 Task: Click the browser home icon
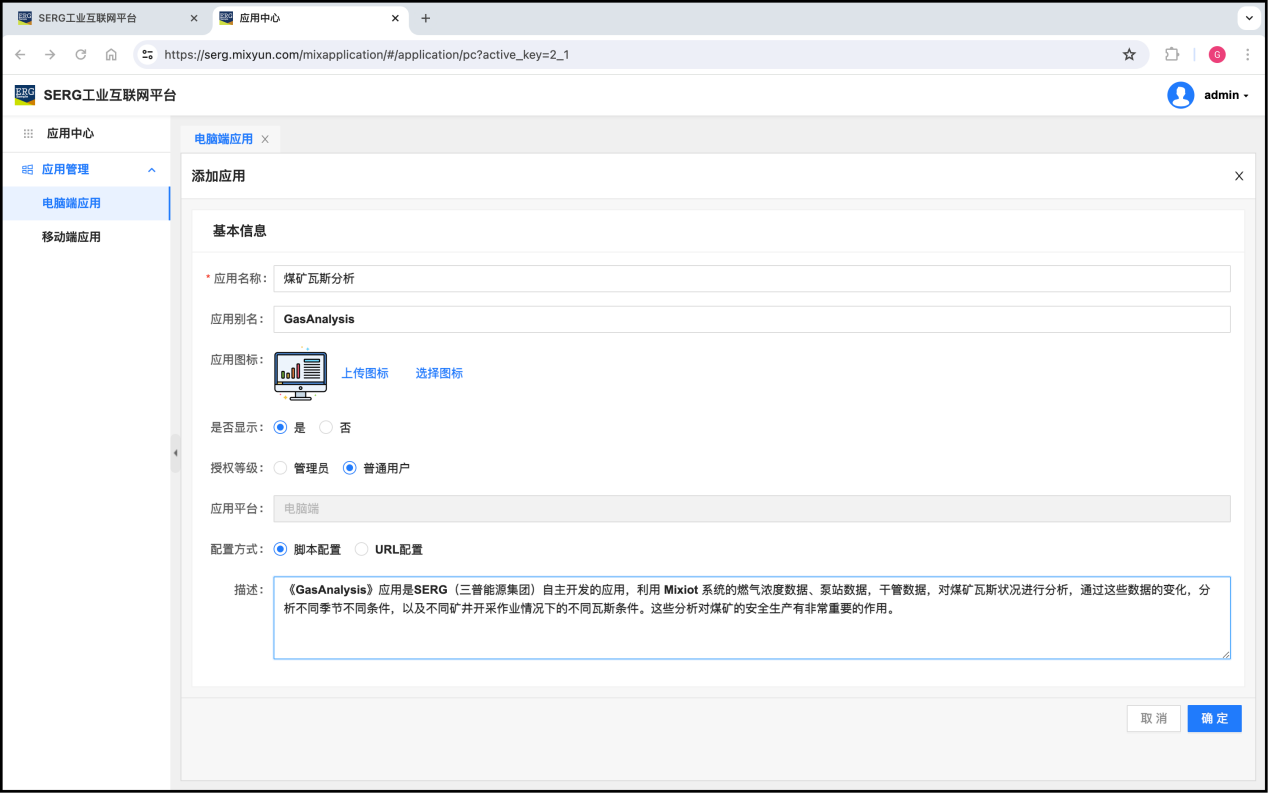tap(111, 55)
